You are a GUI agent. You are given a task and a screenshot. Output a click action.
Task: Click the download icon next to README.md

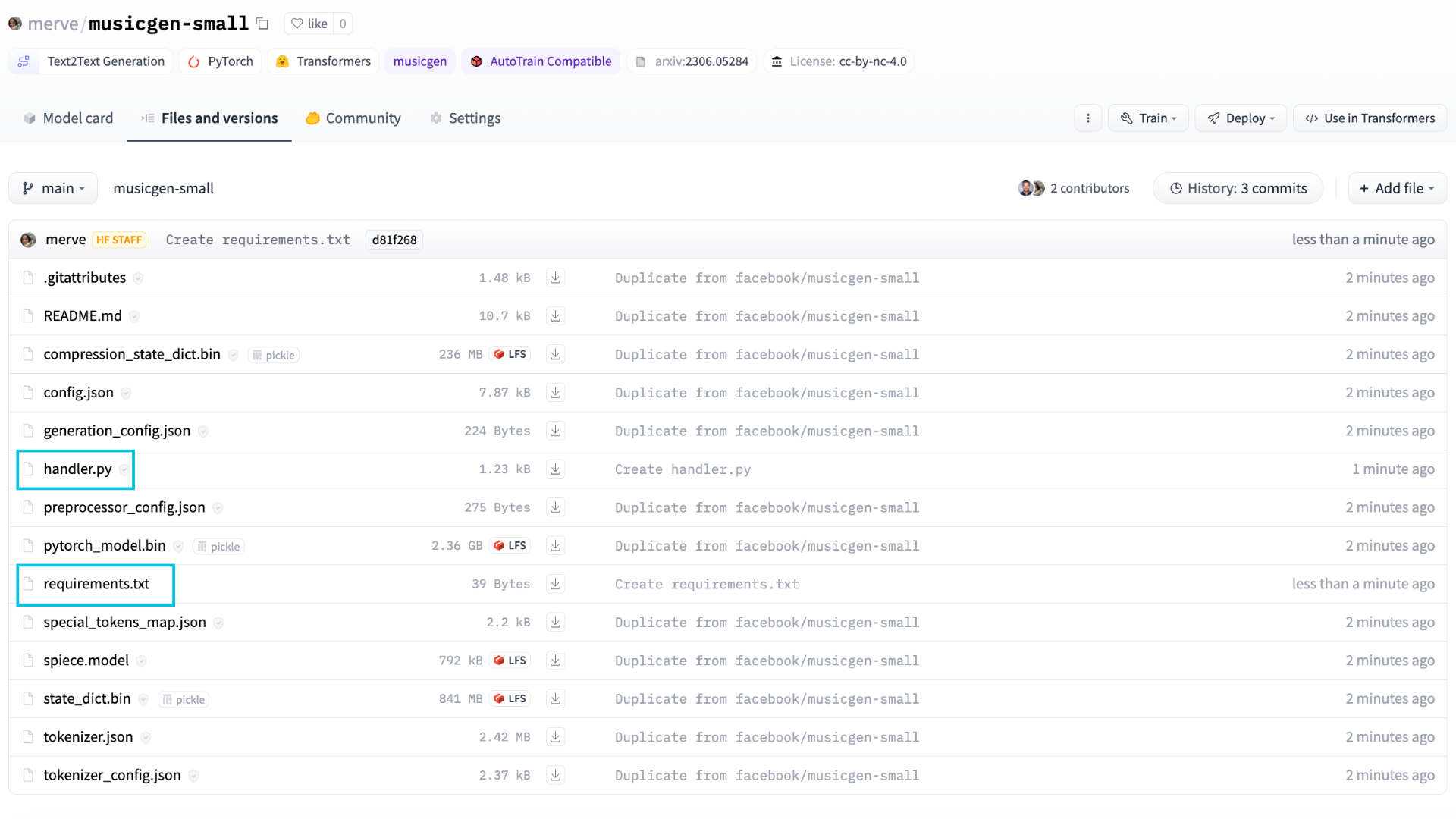coord(556,315)
